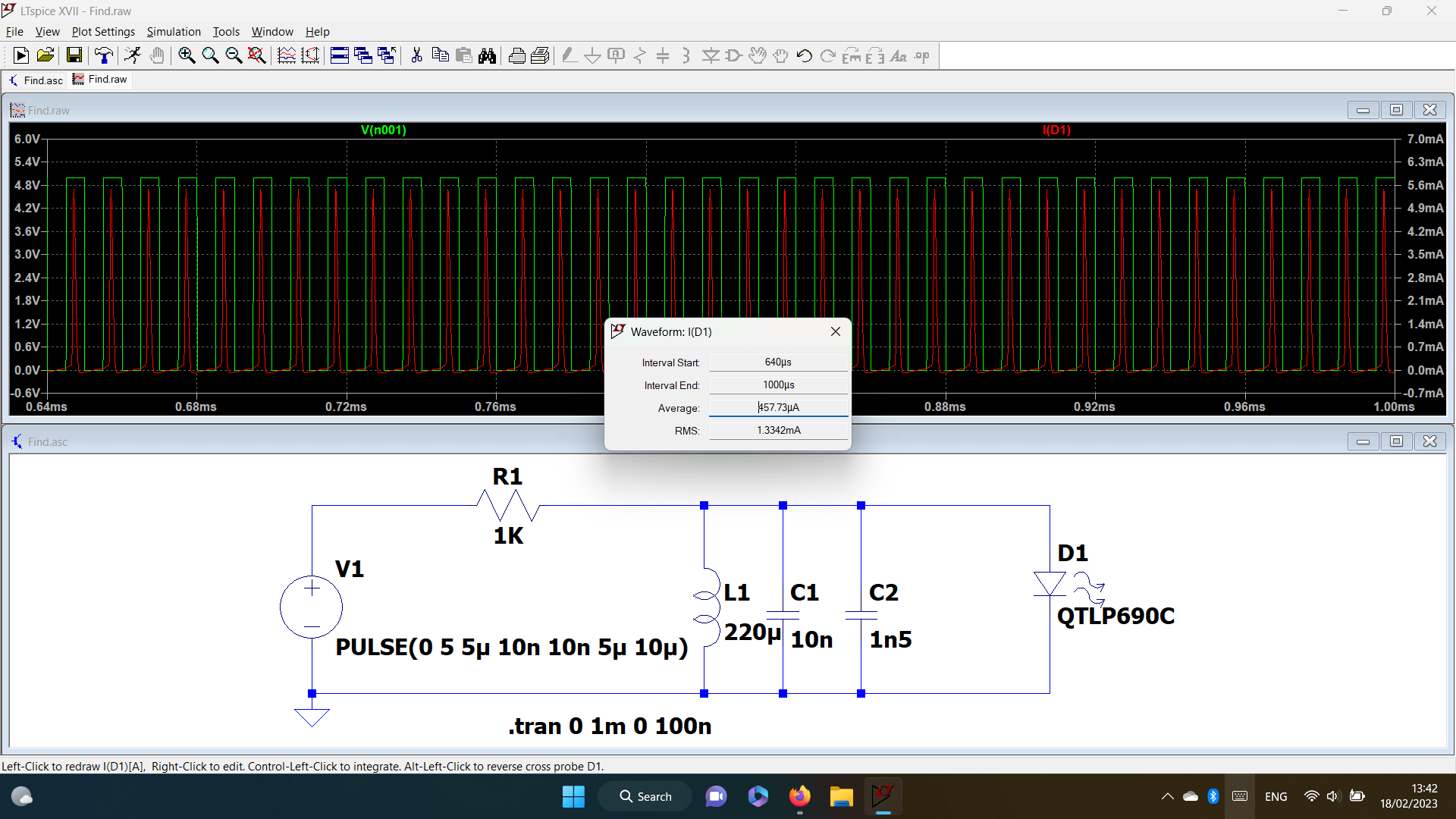Select the Draw Wire pencil tool
The image size is (1456, 819).
pos(570,55)
